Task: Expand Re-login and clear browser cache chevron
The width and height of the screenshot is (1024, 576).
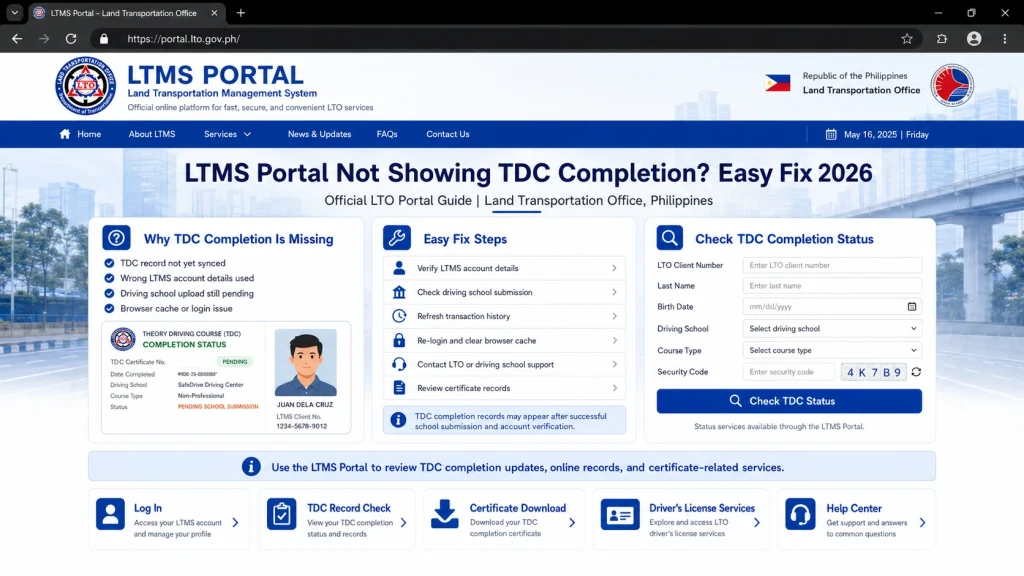Action: (x=614, y=340)
